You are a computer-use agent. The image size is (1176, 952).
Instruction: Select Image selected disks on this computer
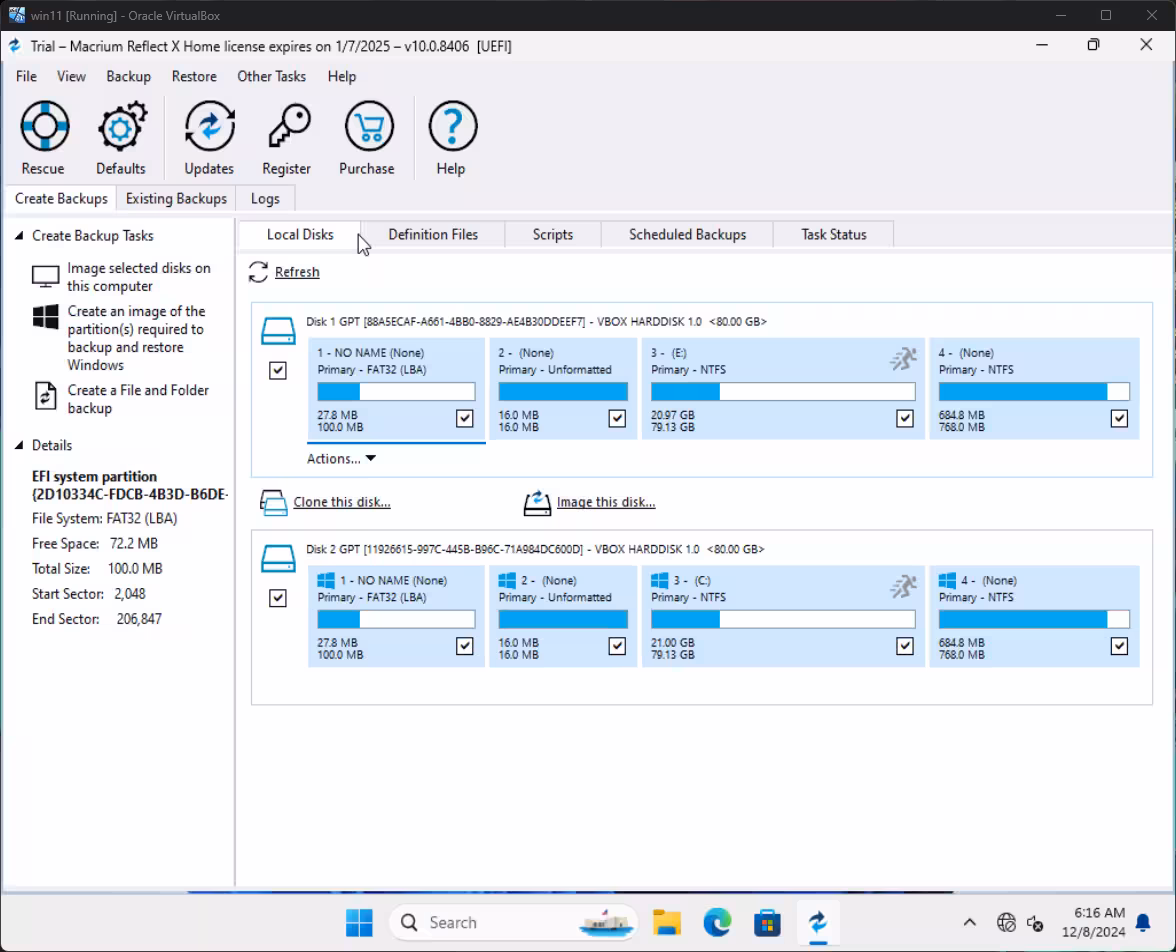139,277
